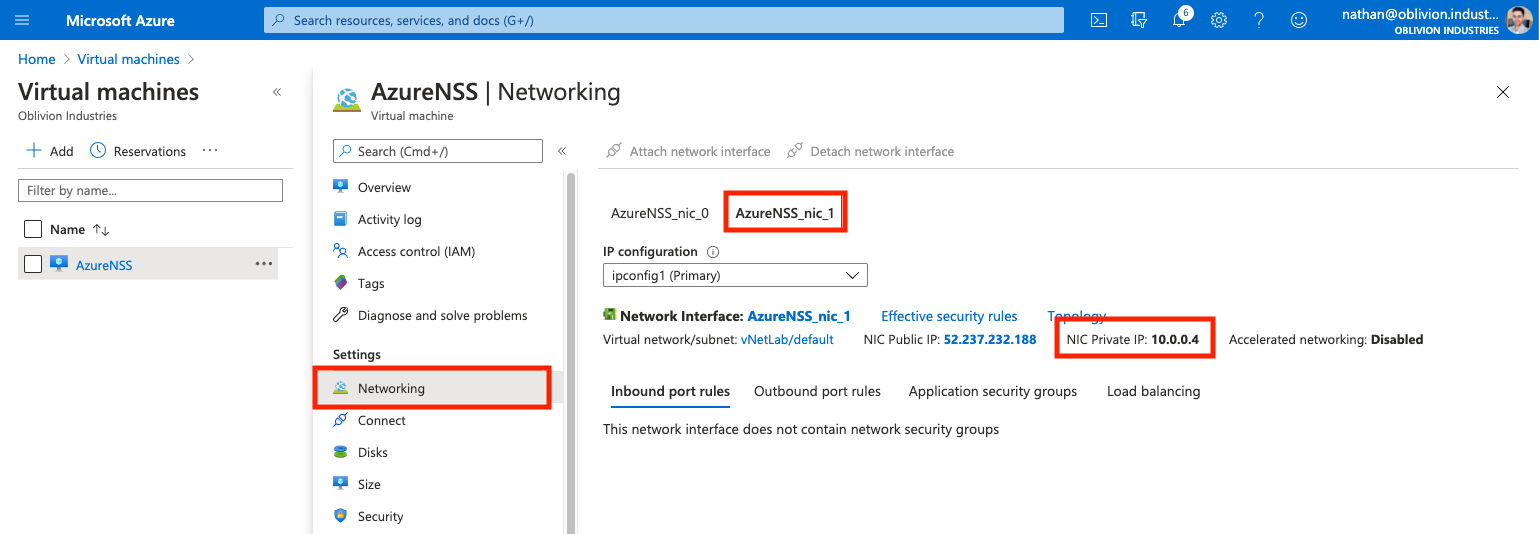
Task: Click the help question mark icon
Action: tap(1259, 20)
